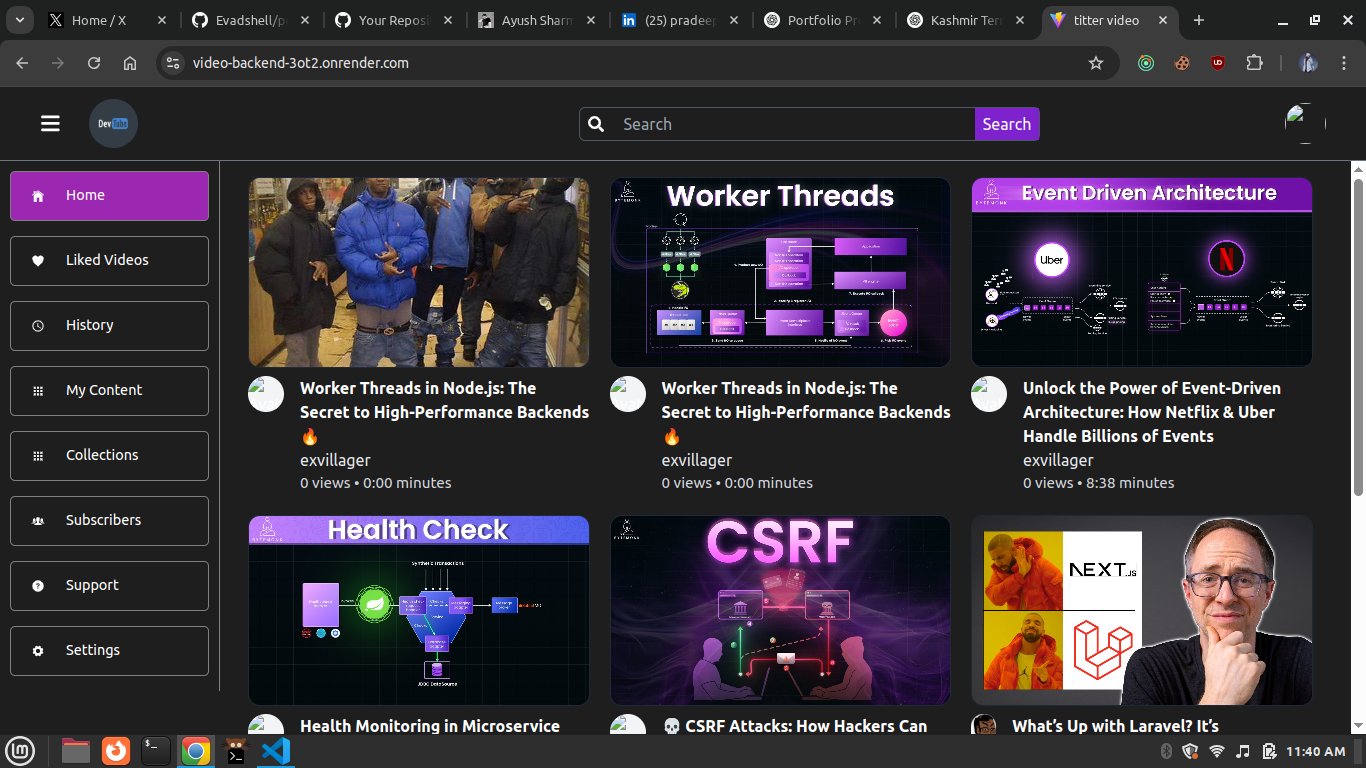
Task: Bookmark this page with star icon
Action: [x=1095, y=63]
